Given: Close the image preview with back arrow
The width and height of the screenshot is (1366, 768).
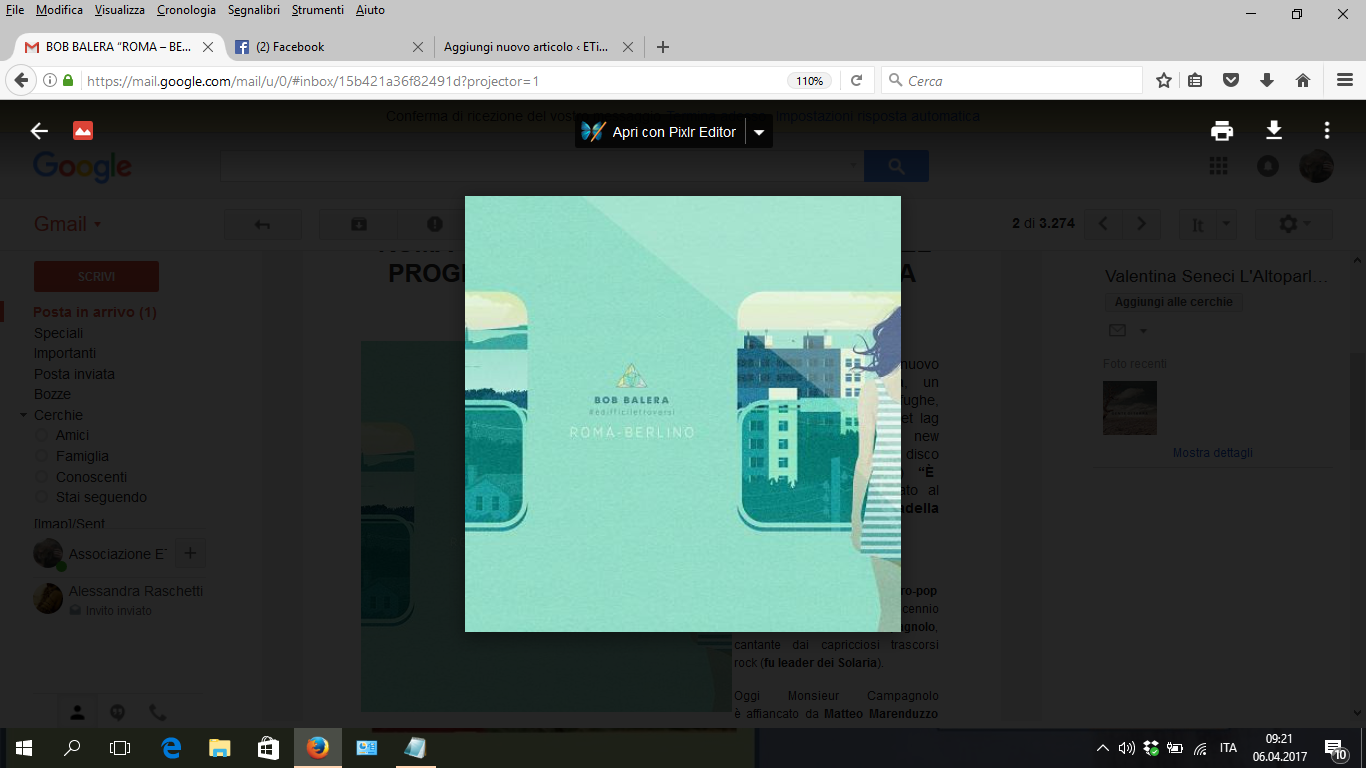Looking at the screenshot, I should [x=39, y=131].
